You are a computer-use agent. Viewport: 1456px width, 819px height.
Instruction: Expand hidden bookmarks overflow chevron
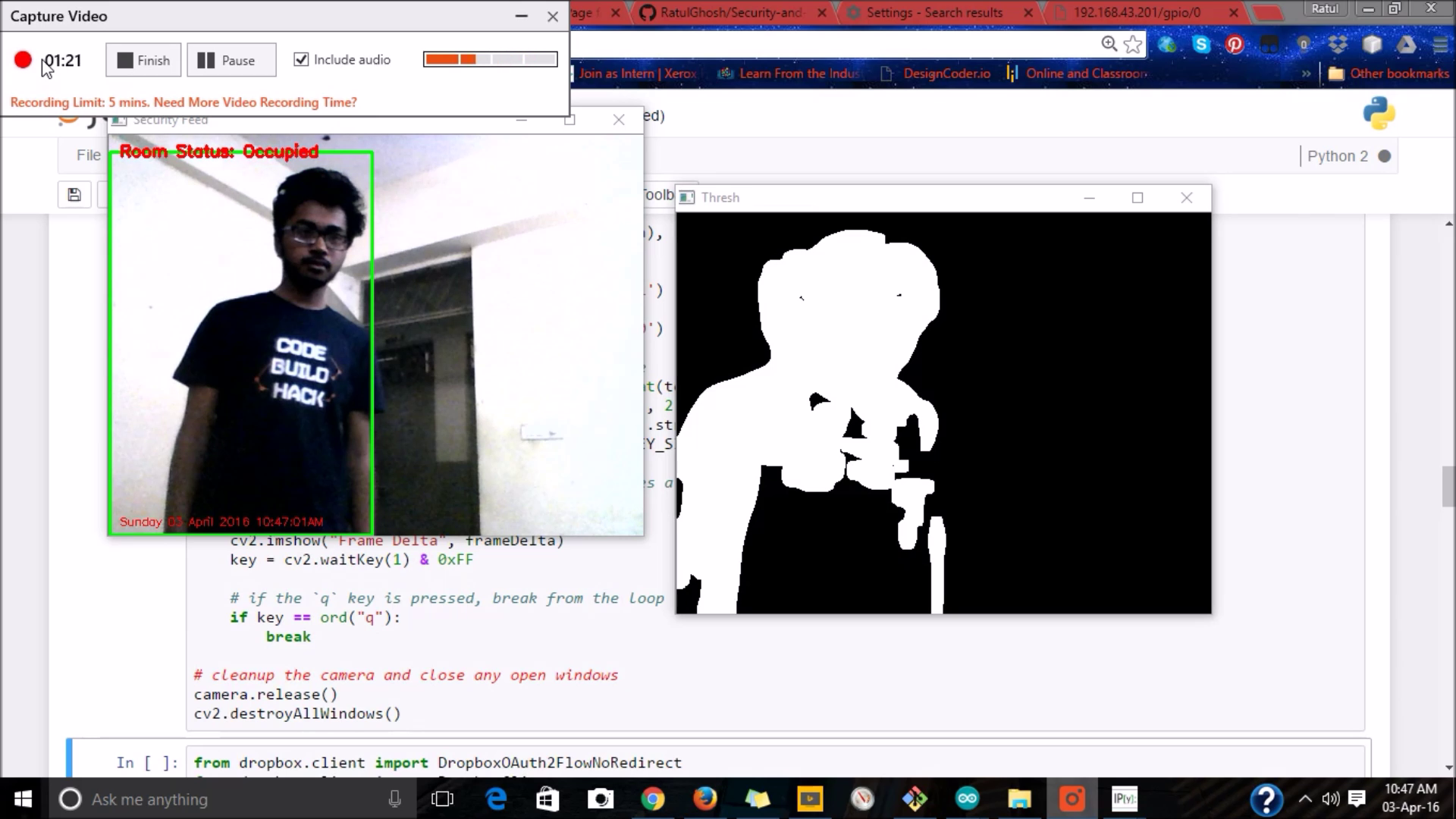coord(1306,74)
